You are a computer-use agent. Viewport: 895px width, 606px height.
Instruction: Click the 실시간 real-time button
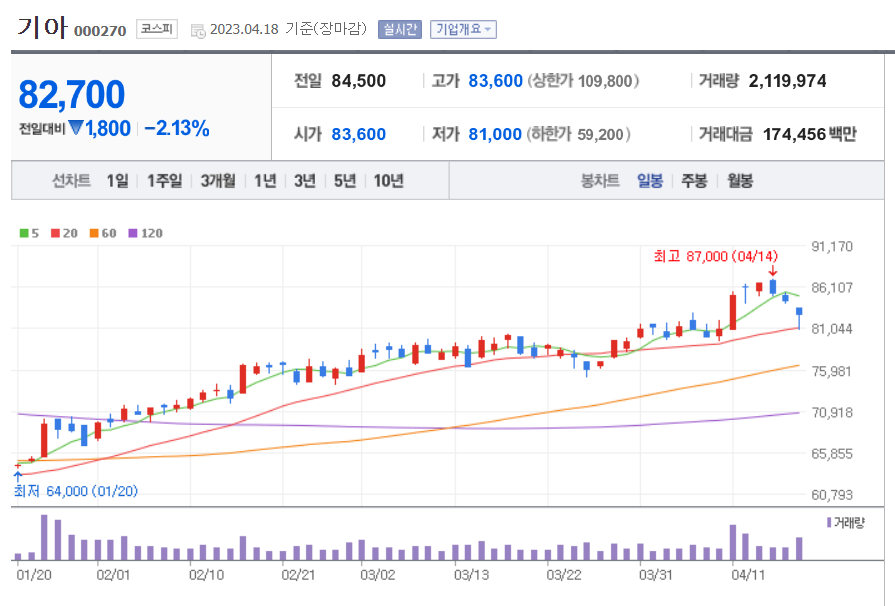[400, 29]
